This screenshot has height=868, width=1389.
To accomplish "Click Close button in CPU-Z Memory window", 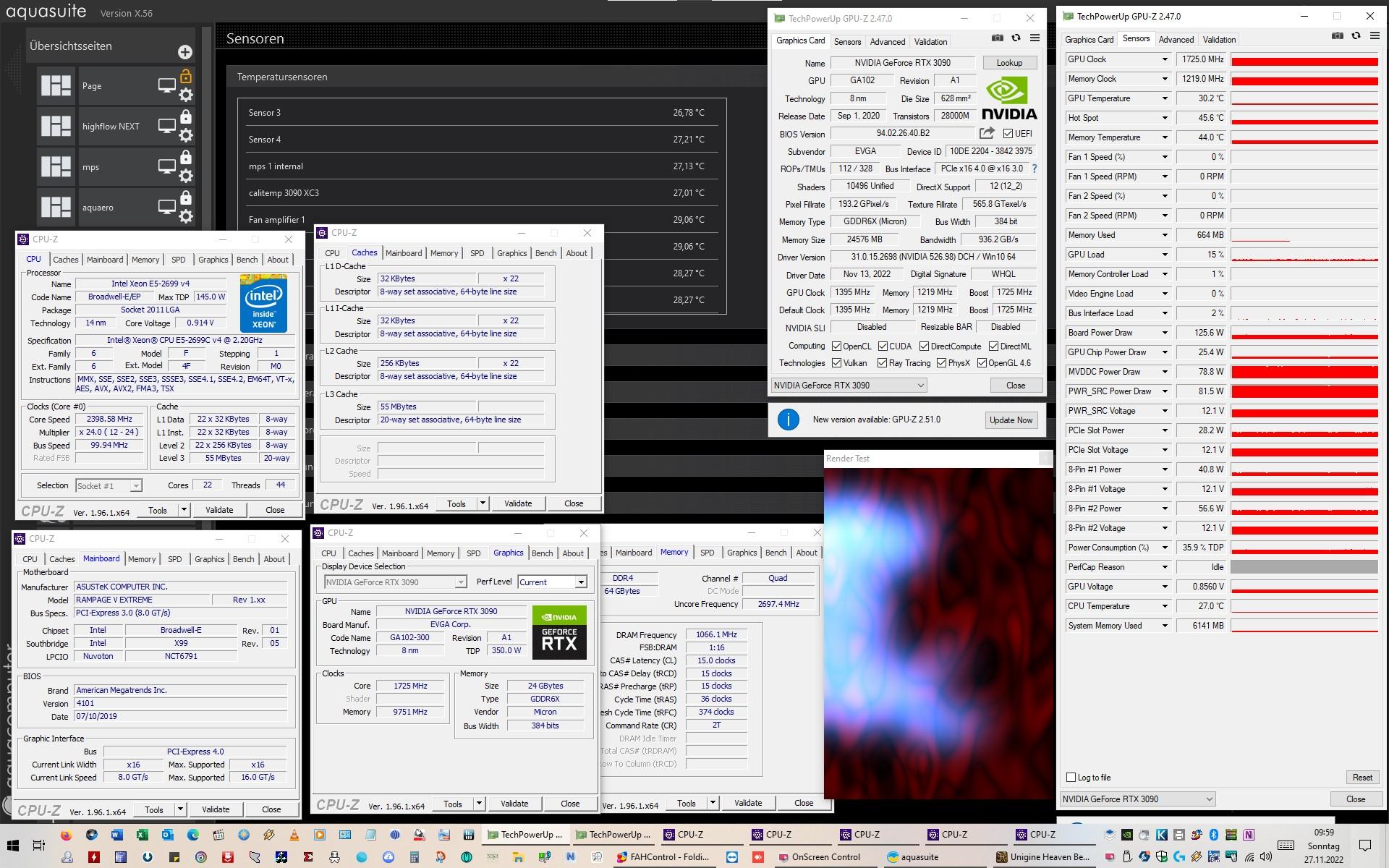I will (804, 803).
